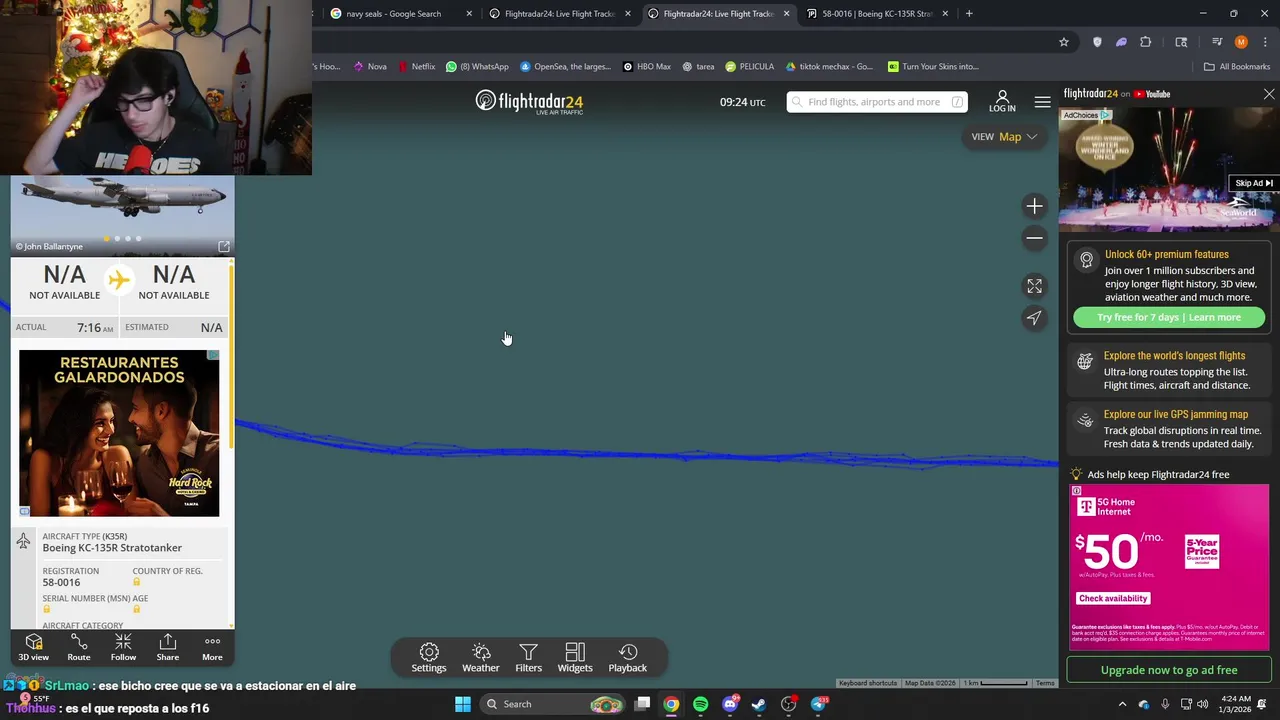This screenshot has height=720, width=1280.
Task: Switch to first Flightradar24 tab
Action: (559, 14)
